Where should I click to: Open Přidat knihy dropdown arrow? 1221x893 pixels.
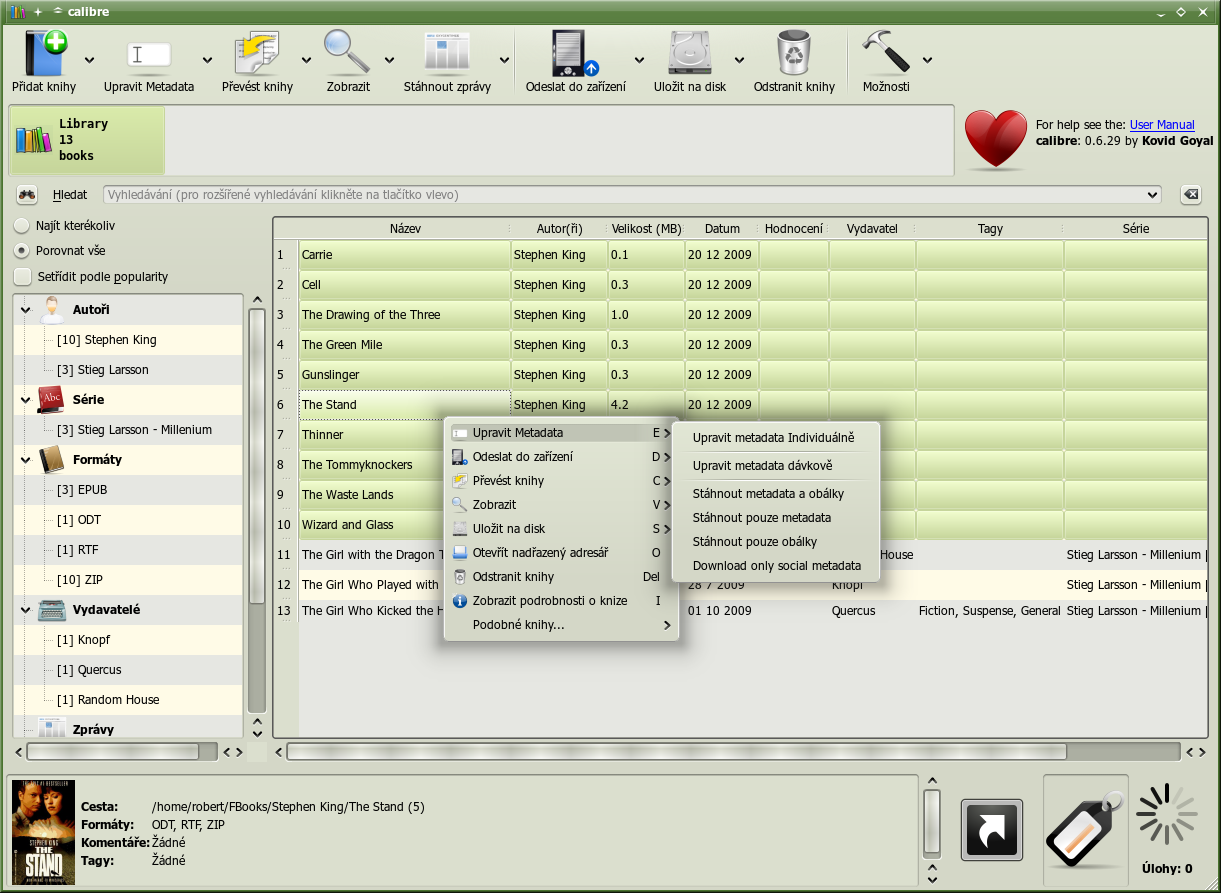pos(90,60)
